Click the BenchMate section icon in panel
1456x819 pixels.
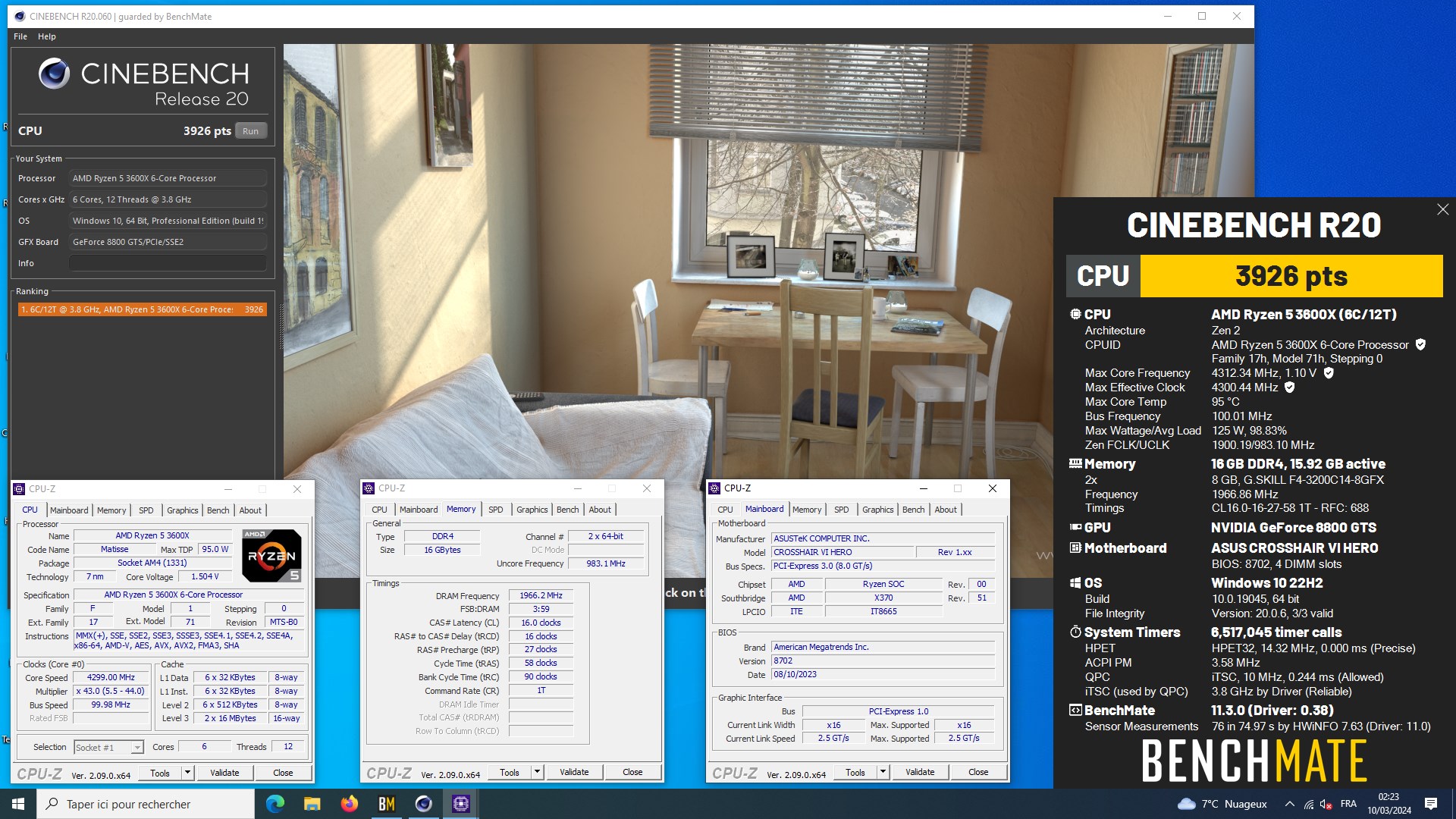click(1075, 710)
